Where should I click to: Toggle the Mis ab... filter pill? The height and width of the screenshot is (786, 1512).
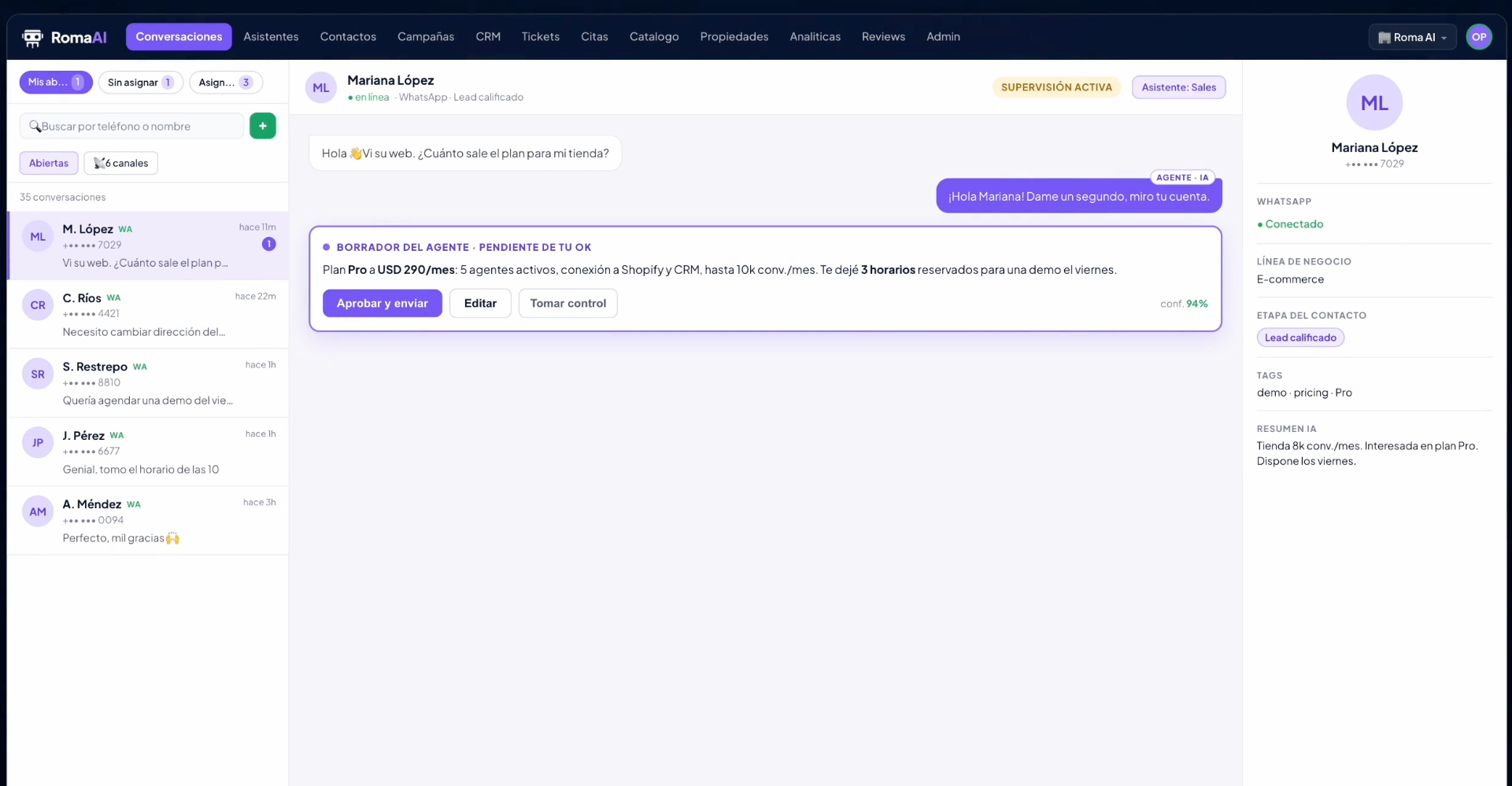[56, 82]
